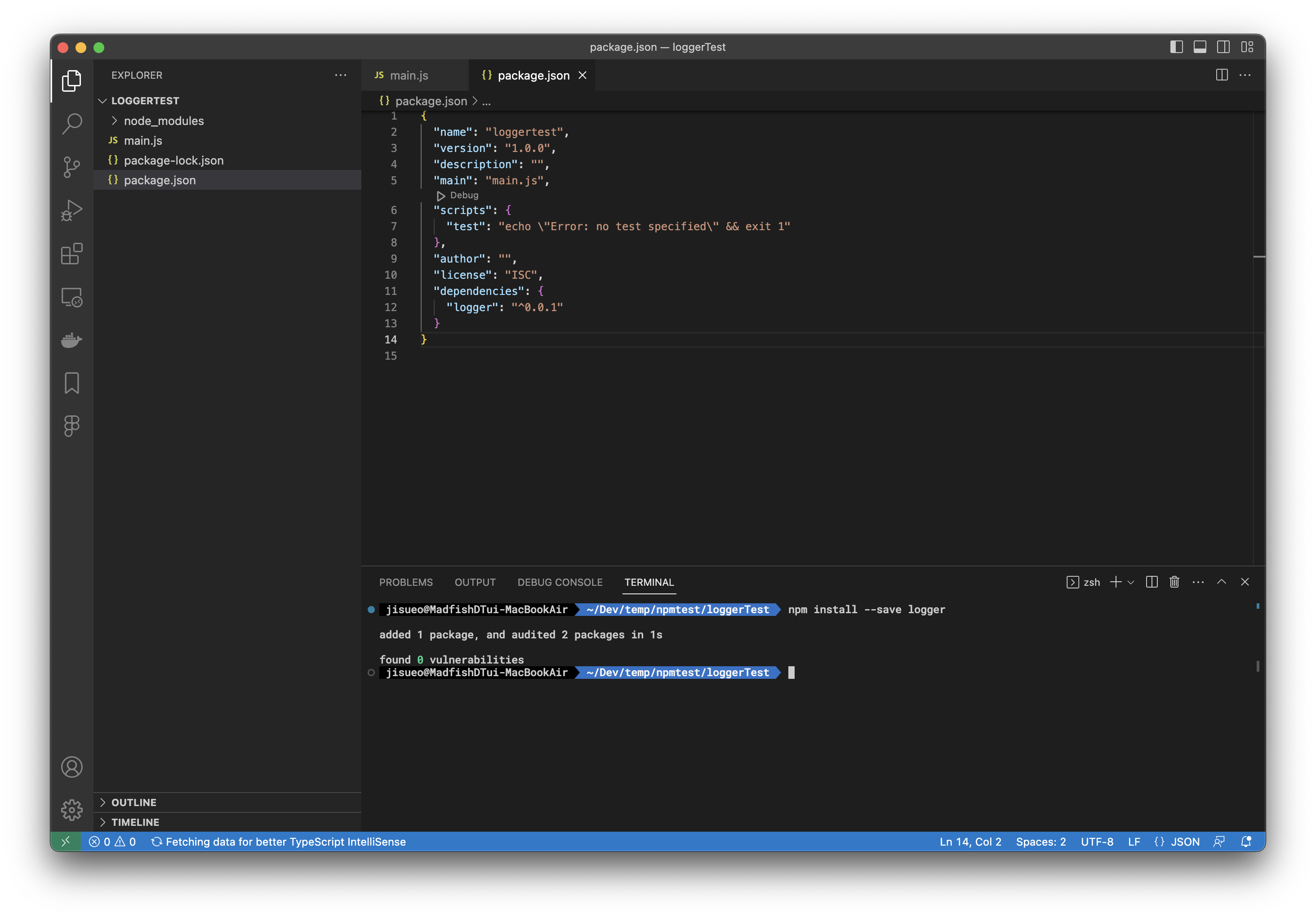The image size is (1316, 918).
Task: Open package-lock.json in the explorer
Action: coord(173,160)
